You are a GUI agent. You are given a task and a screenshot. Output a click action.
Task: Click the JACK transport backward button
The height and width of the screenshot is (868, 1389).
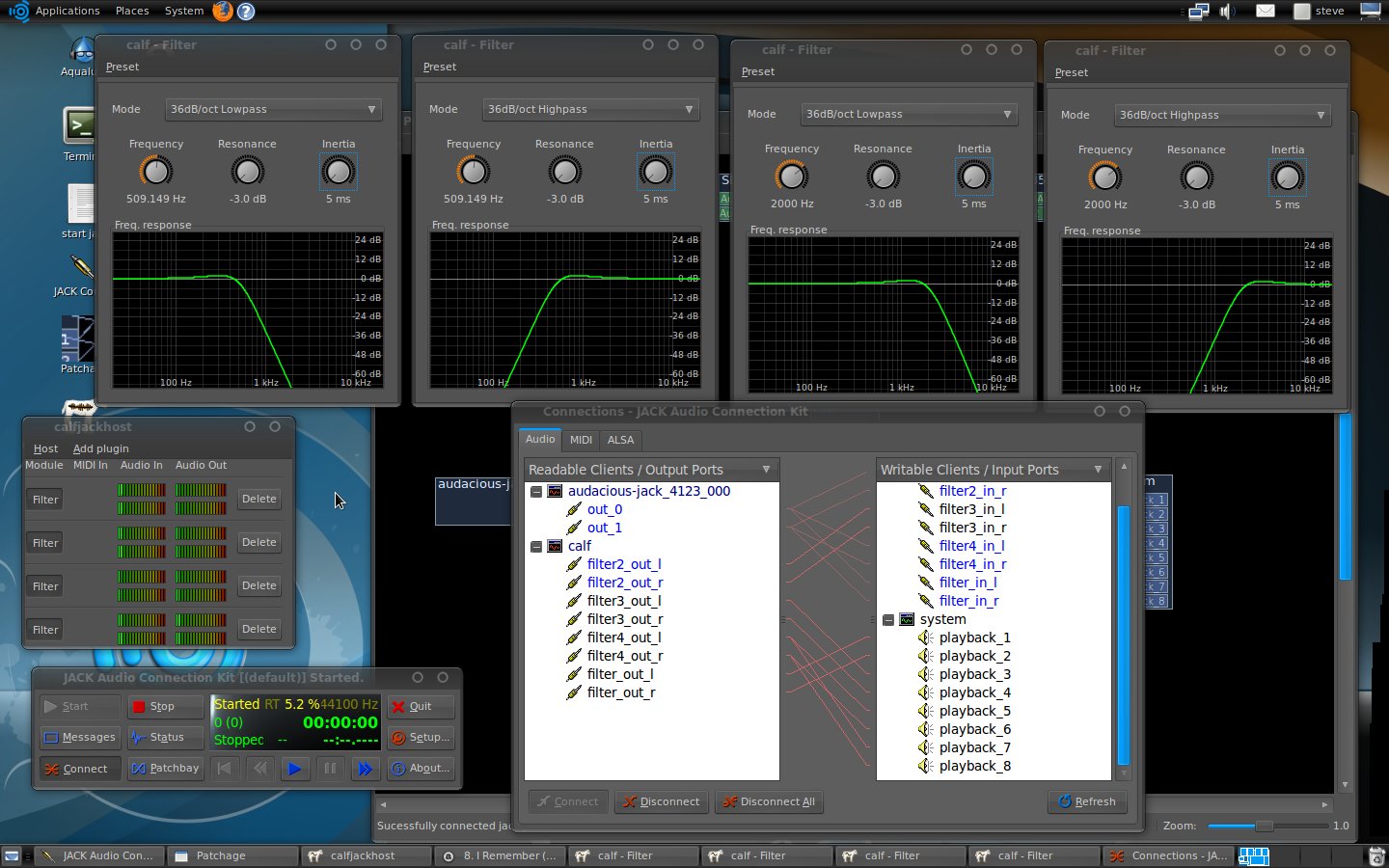click(x=259, y=769)
